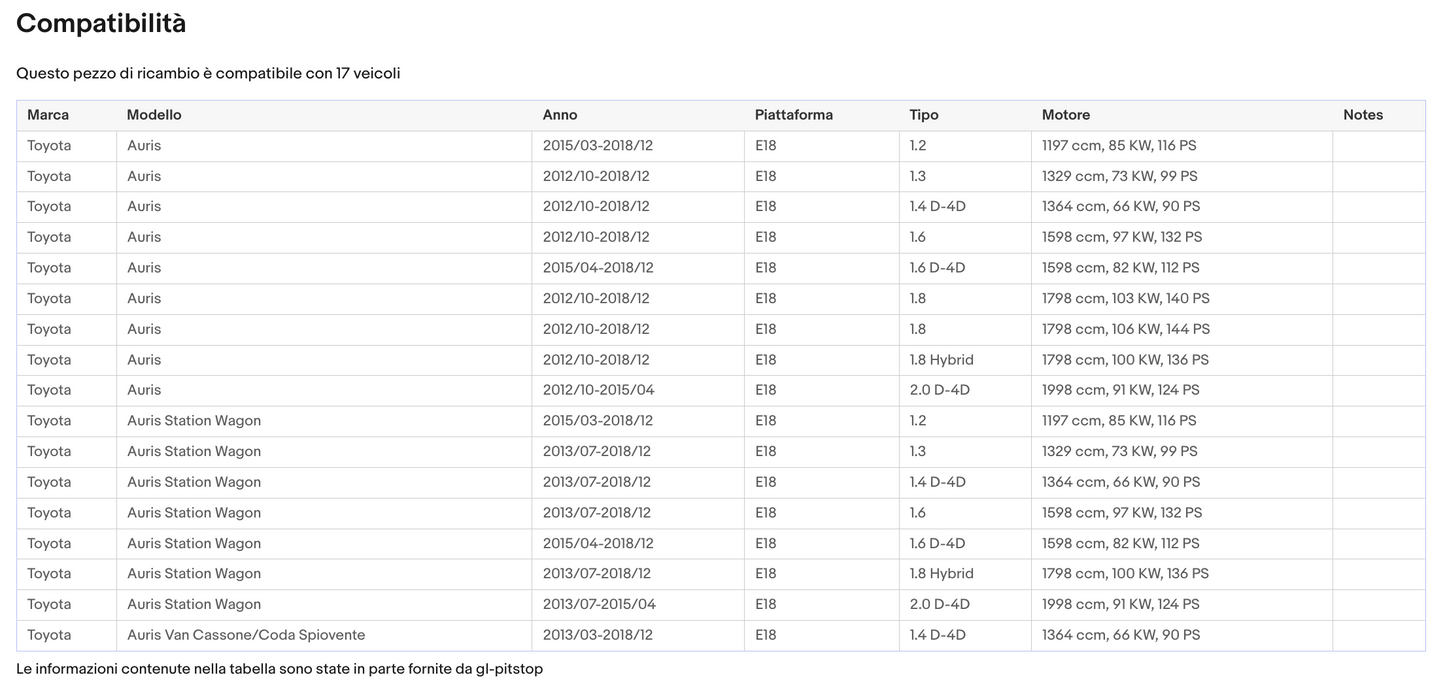Click the Toyota cell in the last row
Screen dimensions: 1445x690
coord(49,635)
